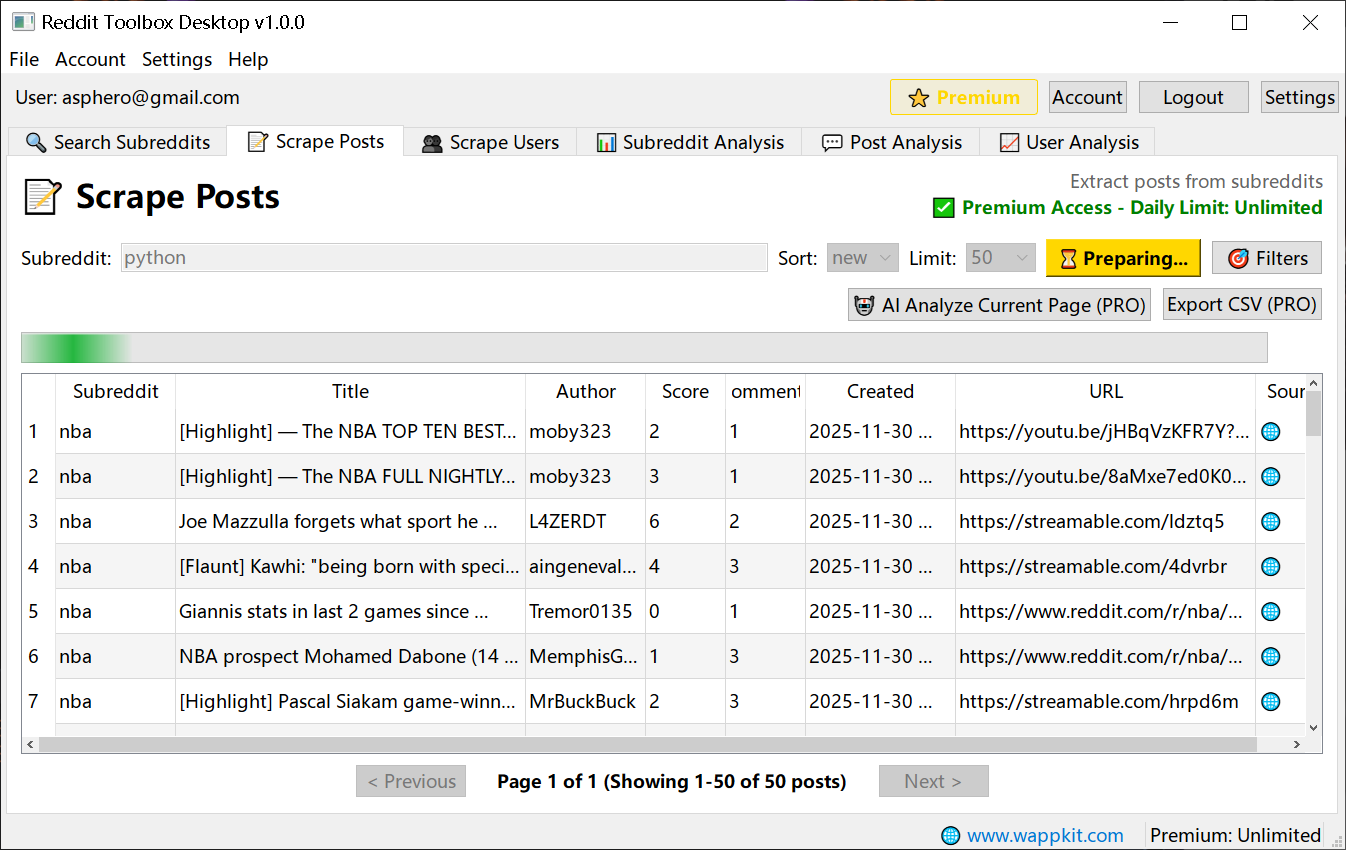Image resolution: width=1346 pixels, height=850 pixels.
Task: Click the Scrape Posts notepad heading icon
Action: [43, 196]
